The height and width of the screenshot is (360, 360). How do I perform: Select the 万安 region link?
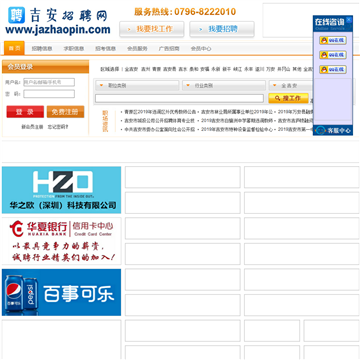[x=270, y=69]
